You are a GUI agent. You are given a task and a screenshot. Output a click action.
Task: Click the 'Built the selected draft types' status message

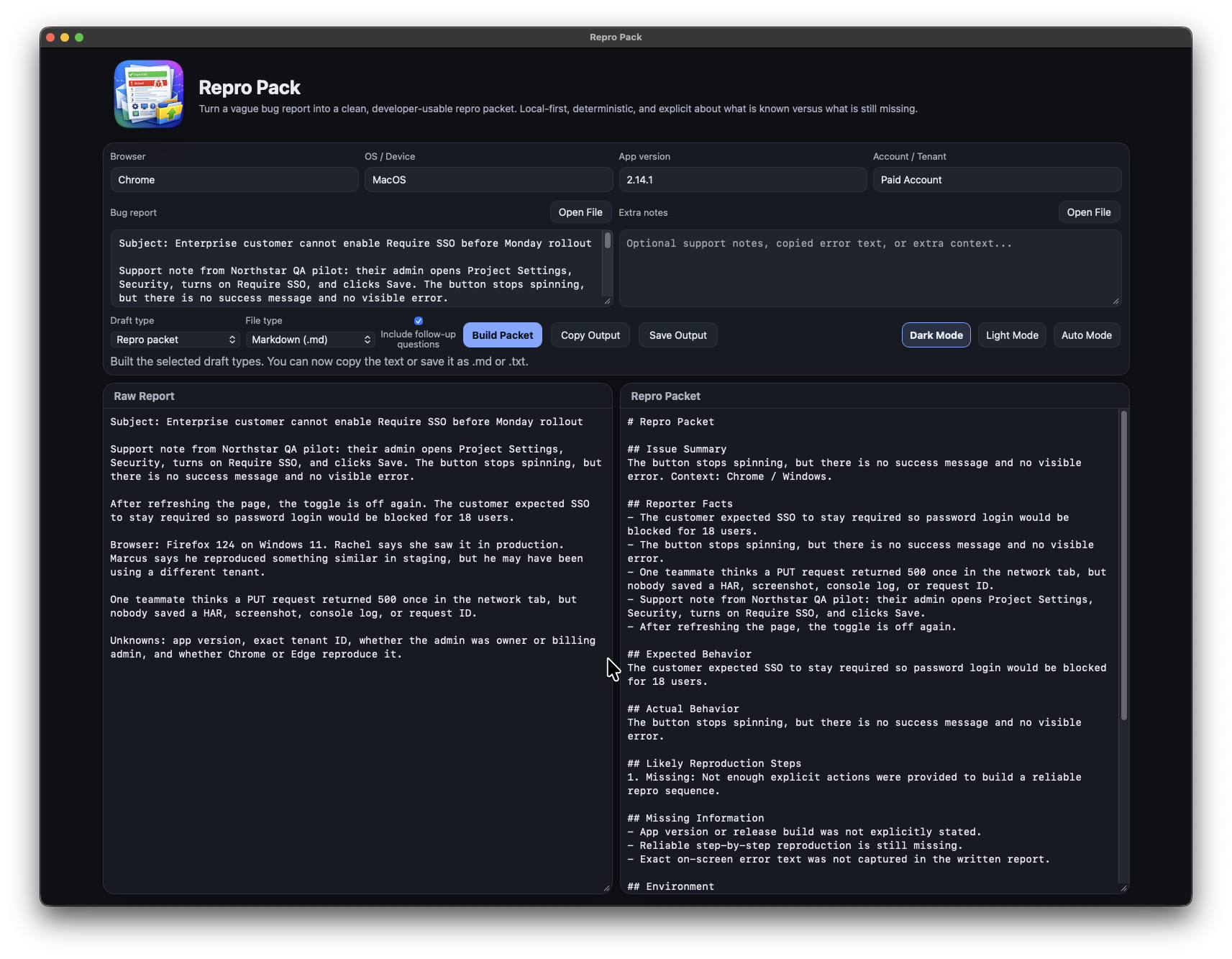(x=319, y=361)
